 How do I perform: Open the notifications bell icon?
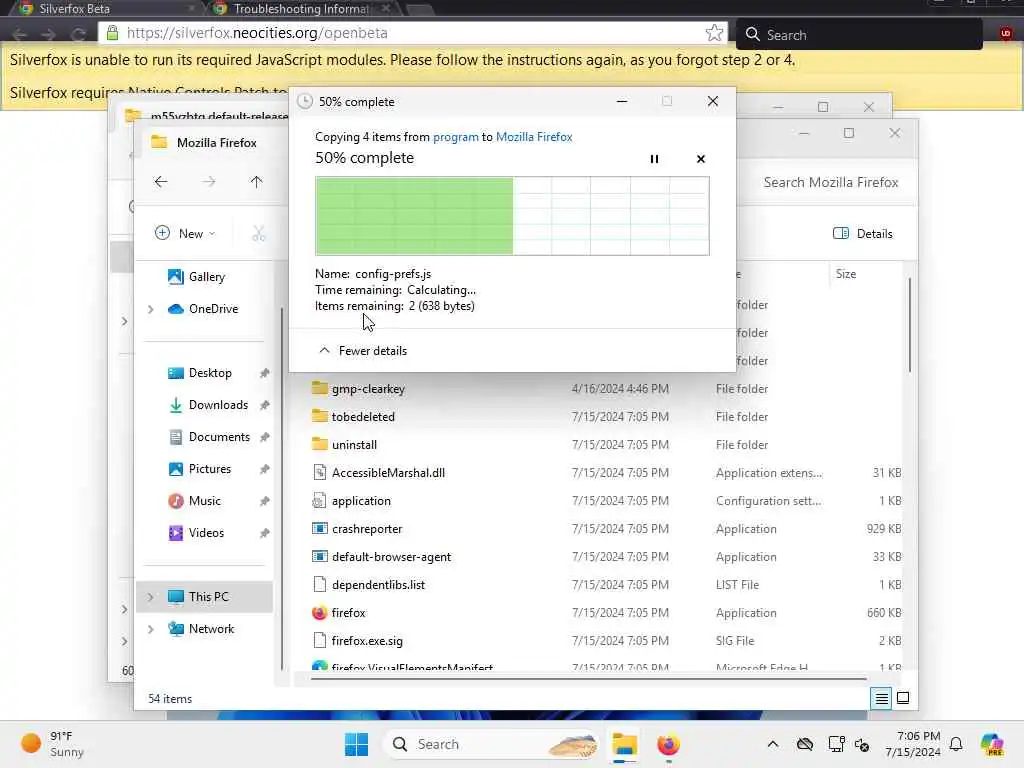(956, 744)
